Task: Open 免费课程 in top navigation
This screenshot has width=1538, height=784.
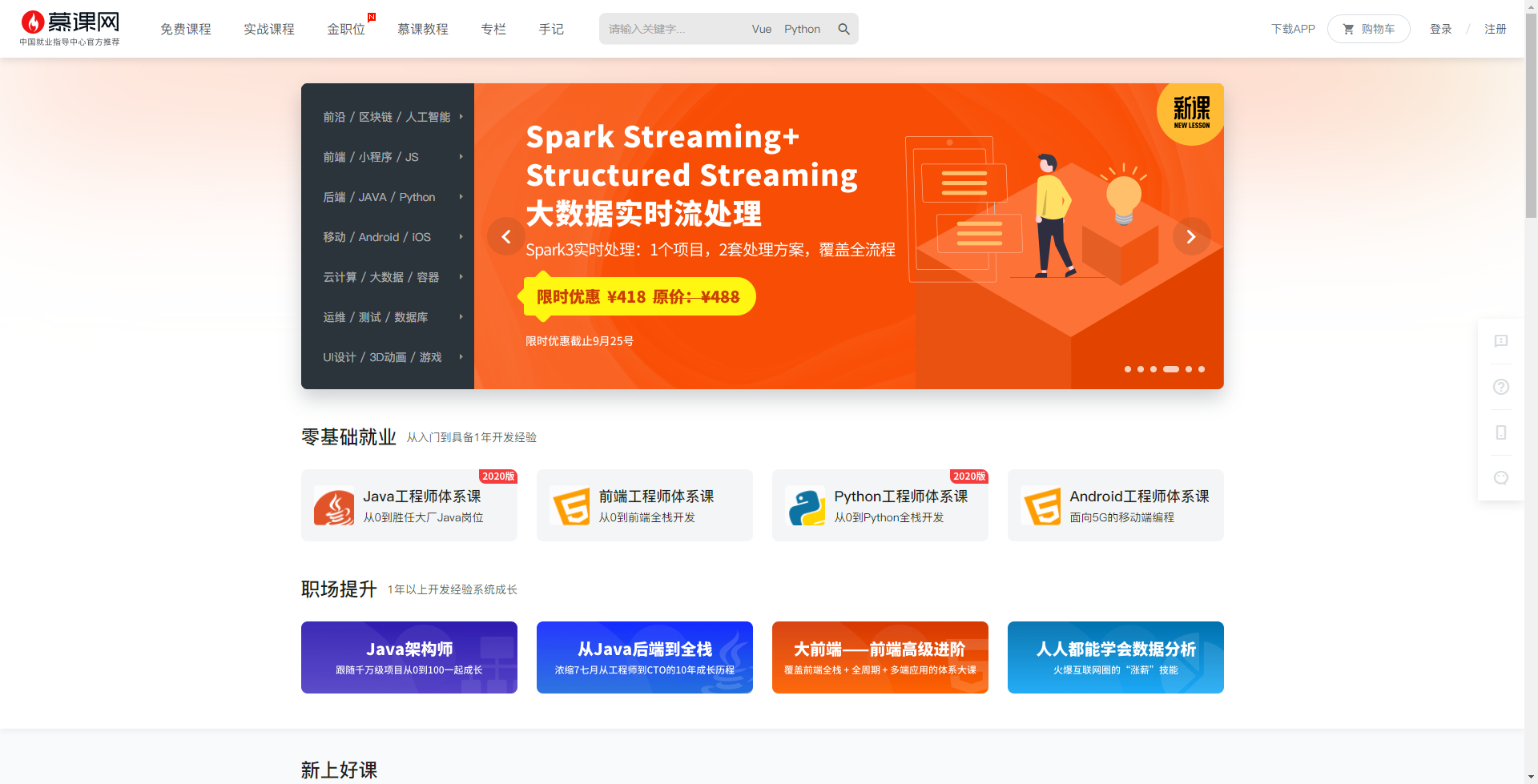Action: (186, 29)
